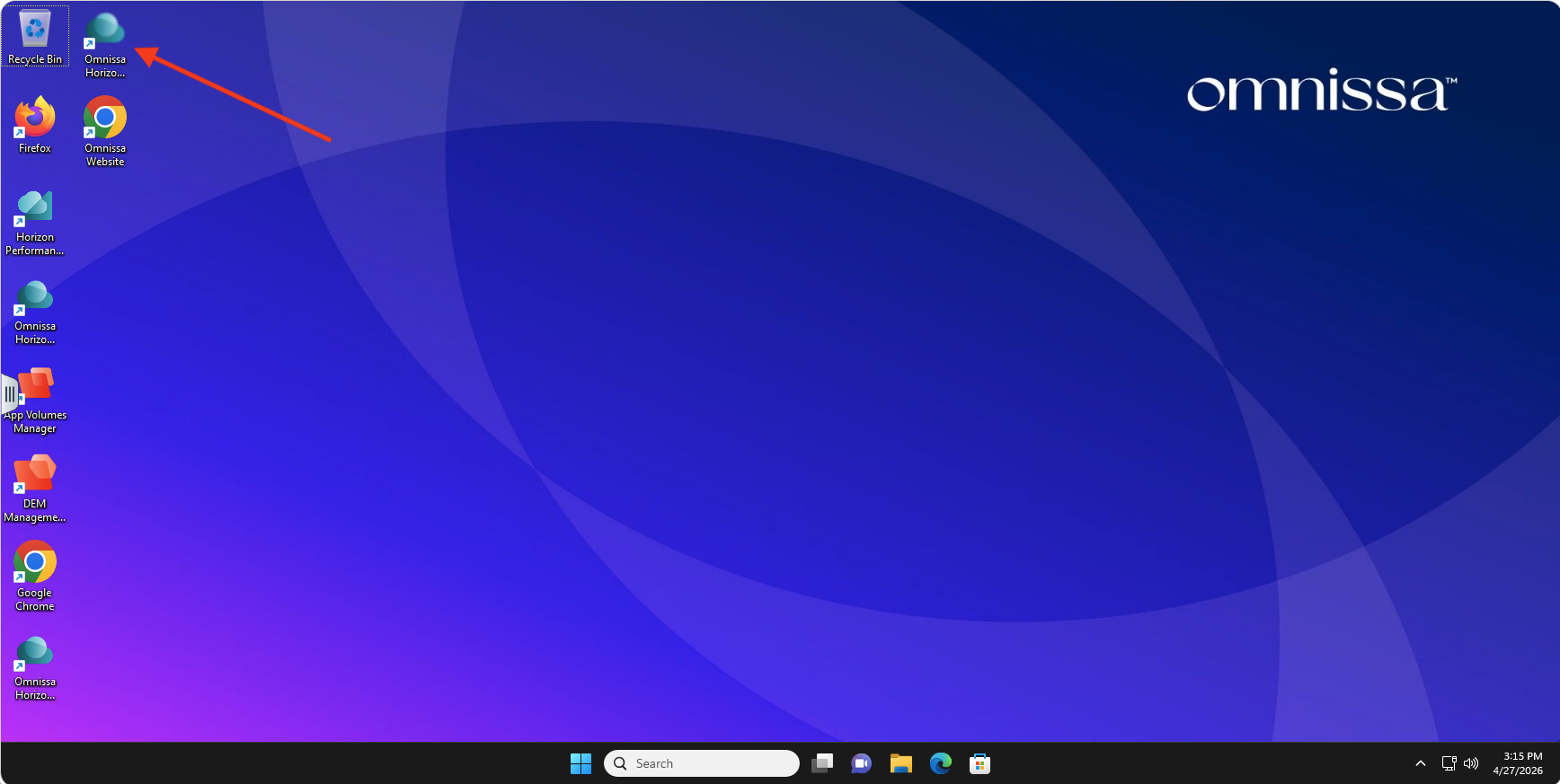This screenshot has width=1560, height=784.
Task: Open the Windows Start menu
Action: pyautogui.click(x=581, y=763)
